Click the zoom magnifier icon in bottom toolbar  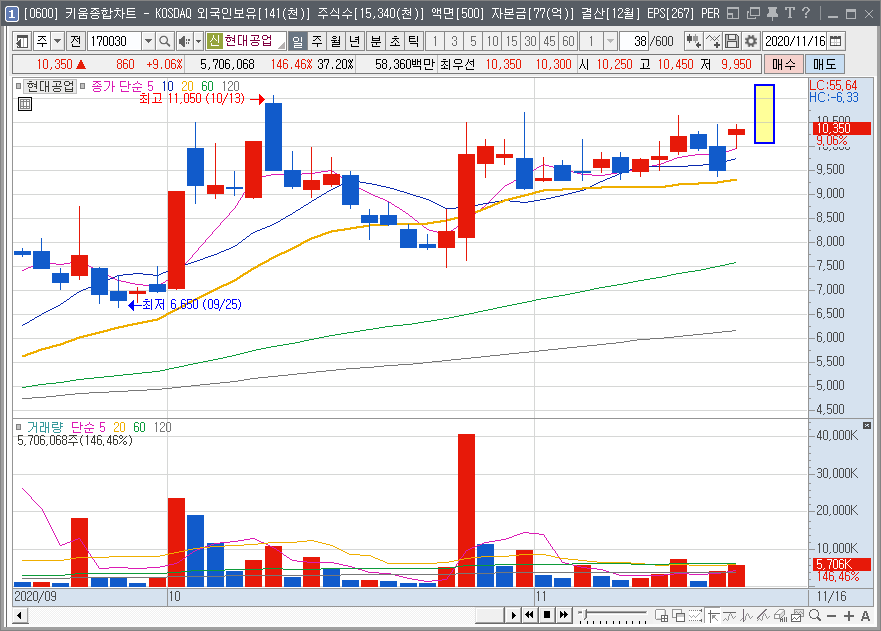[815, 616]
